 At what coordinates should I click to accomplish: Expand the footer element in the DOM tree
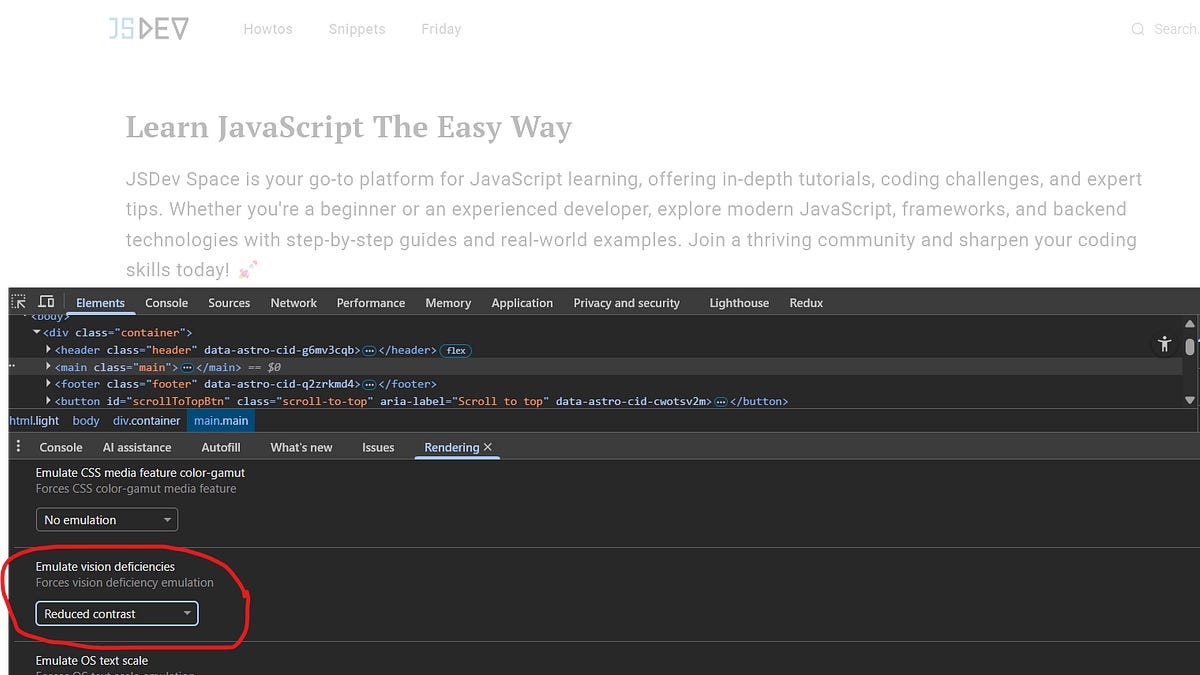pyautogui.click(x=48, y=383)
